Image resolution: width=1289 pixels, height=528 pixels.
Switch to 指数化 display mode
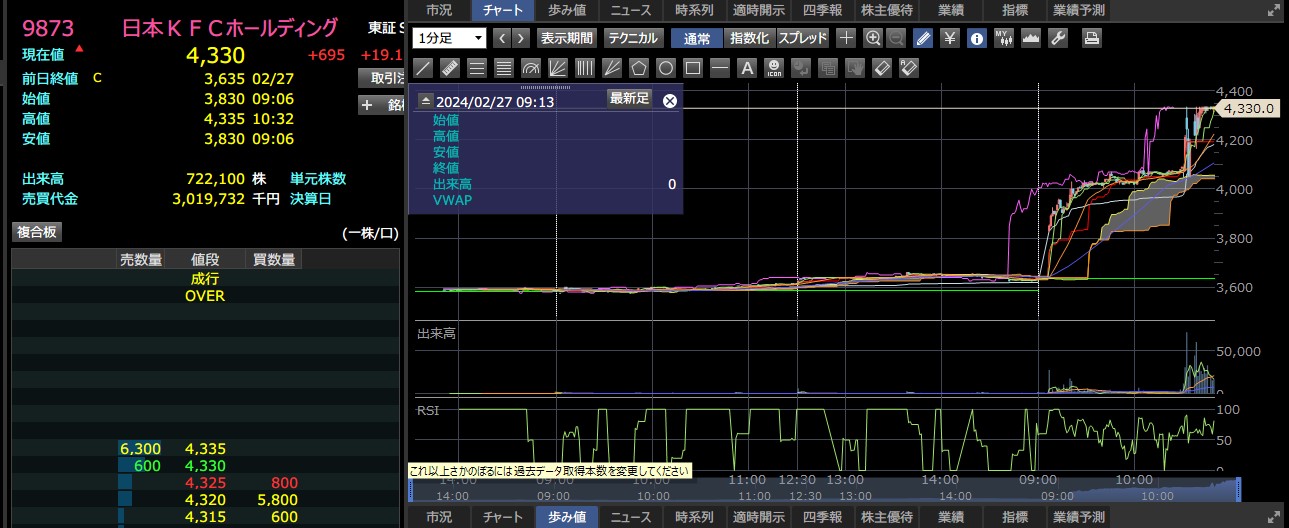(749, 38)
